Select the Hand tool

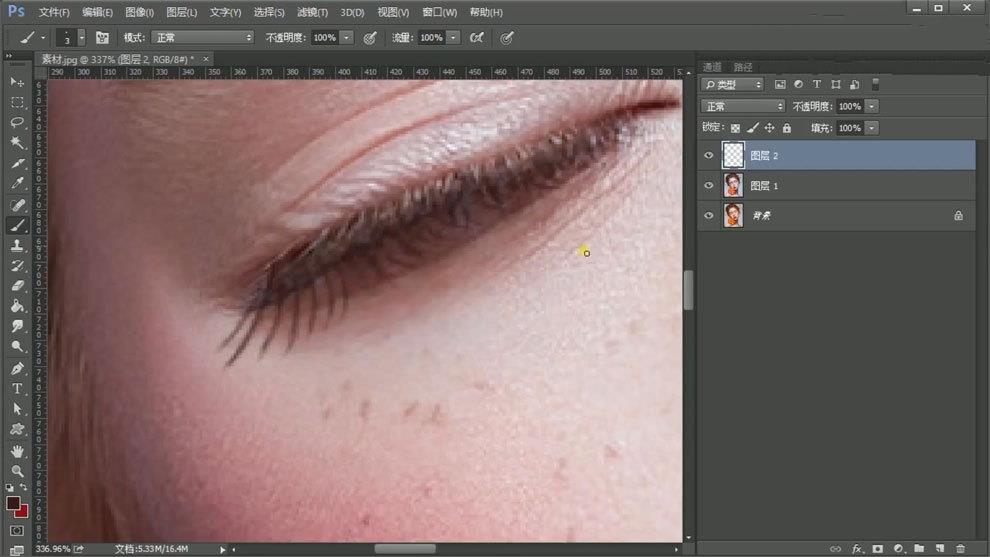tap(17, 450)
